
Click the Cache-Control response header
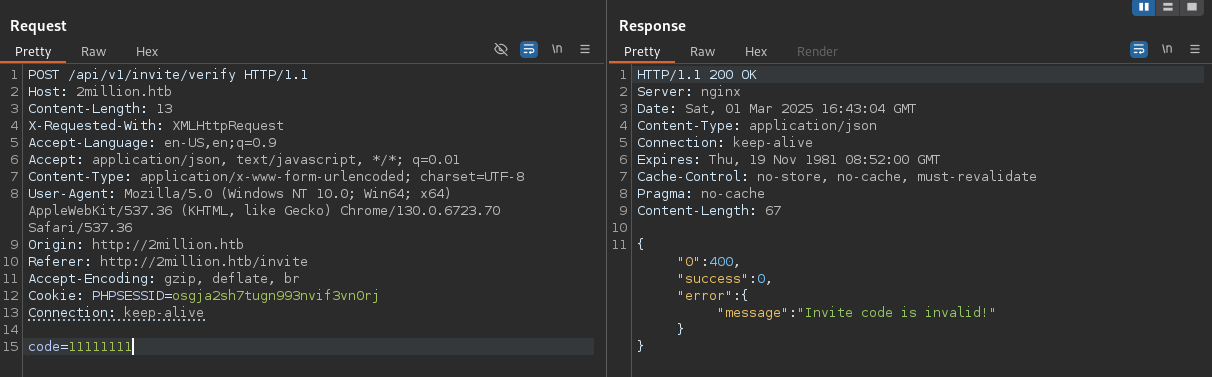pyautogui.click(x=837, y=176)
